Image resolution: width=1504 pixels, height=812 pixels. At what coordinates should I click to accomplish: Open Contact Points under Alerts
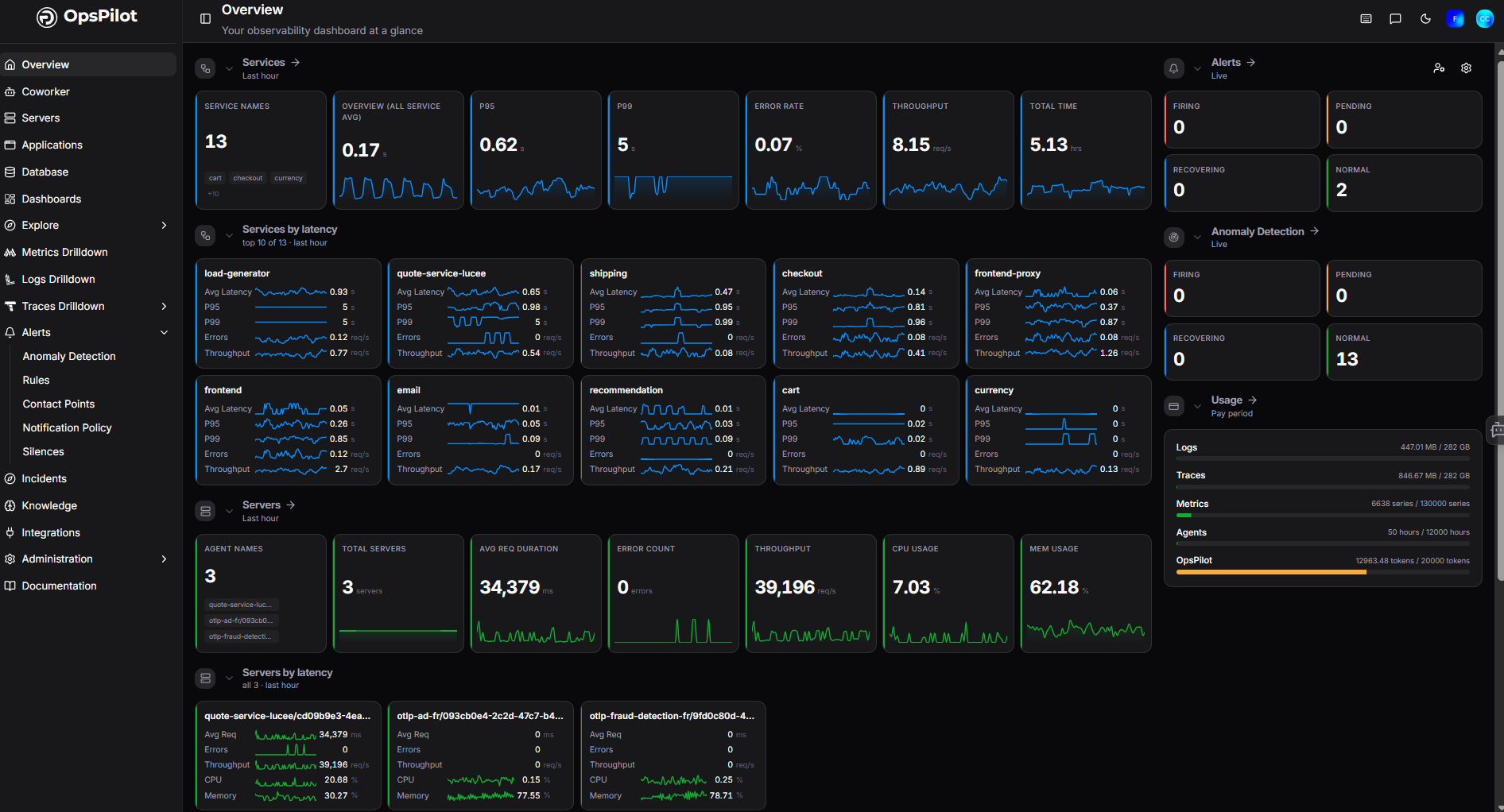[59, 404]
